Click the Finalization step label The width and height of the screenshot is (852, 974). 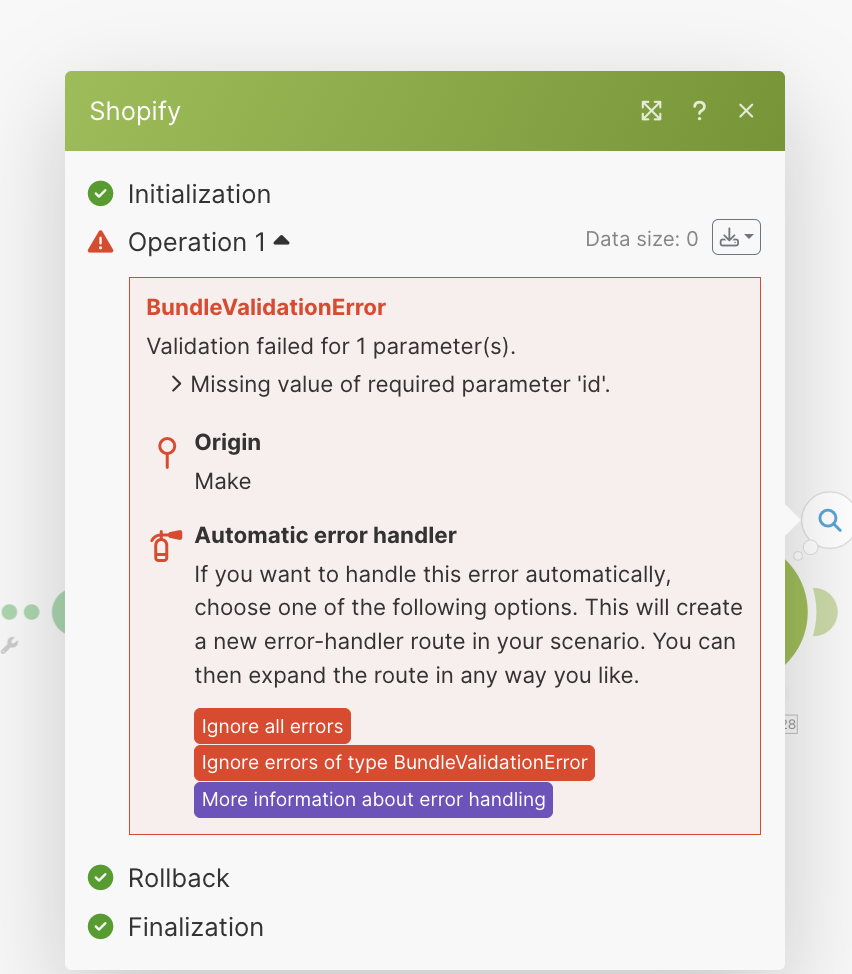pos(196,927)
